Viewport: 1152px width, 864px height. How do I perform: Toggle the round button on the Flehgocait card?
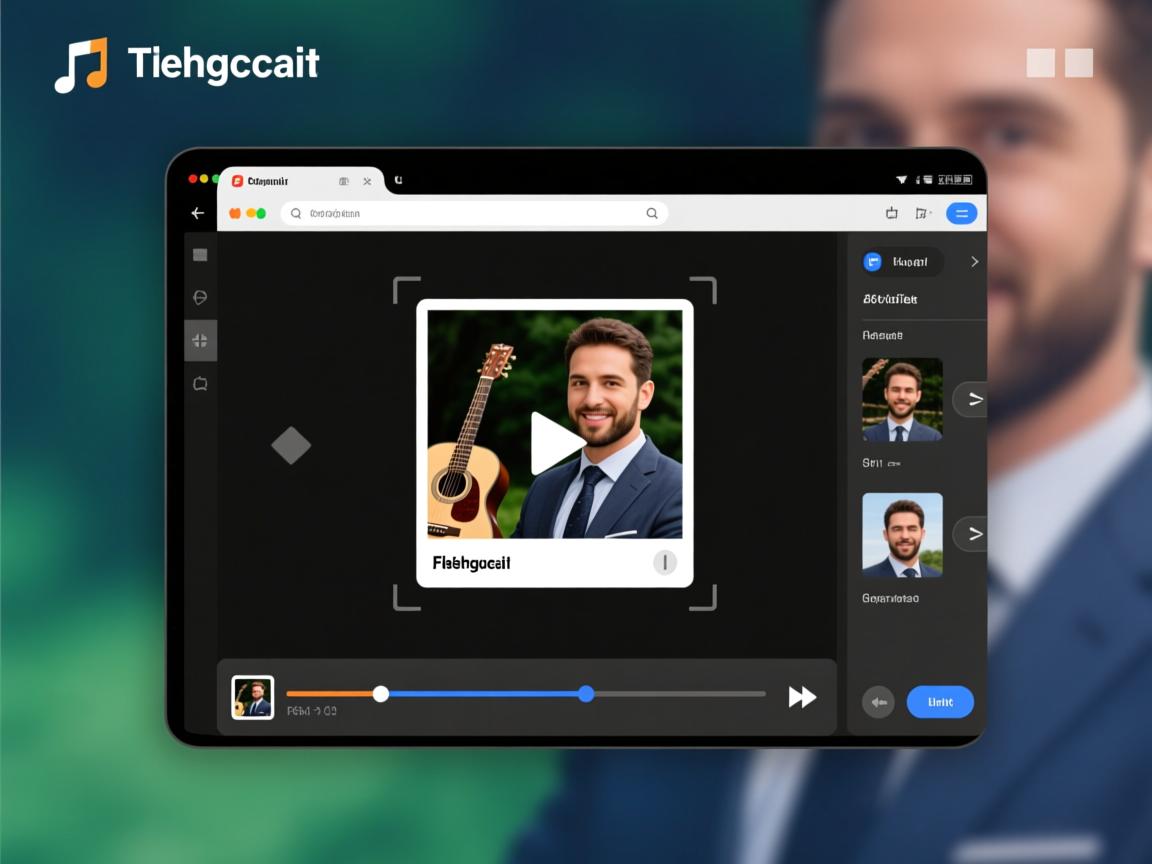coord(665,562)
